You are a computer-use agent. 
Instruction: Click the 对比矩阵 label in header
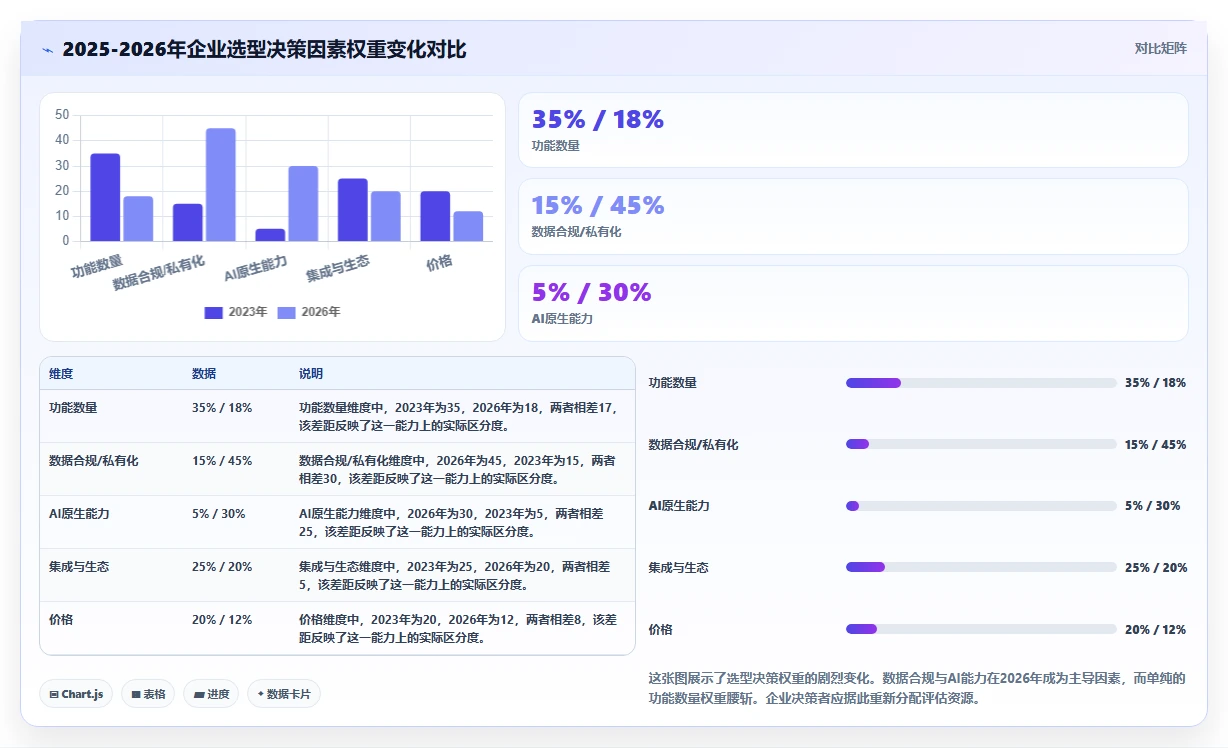(x=1161, y=49)
